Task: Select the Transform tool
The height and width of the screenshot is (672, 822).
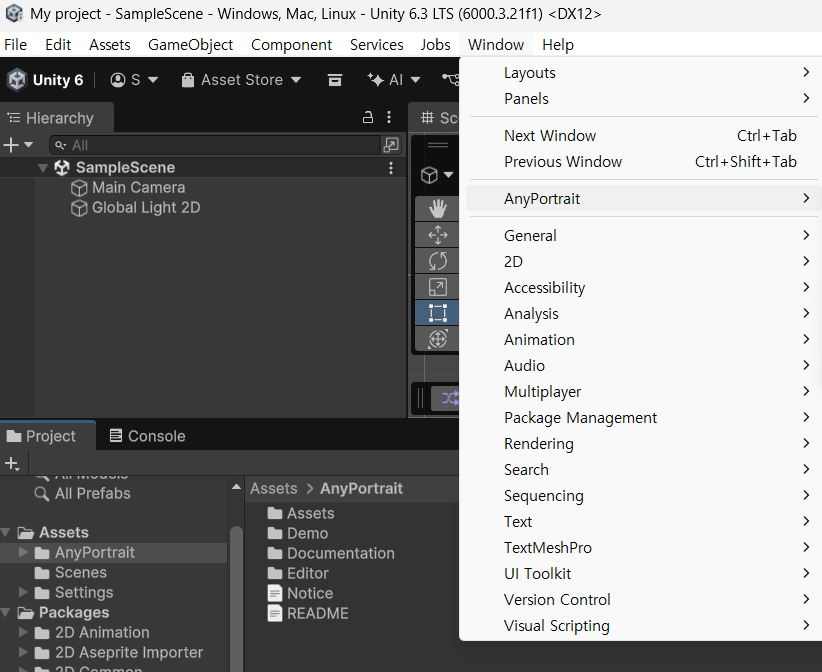Action: point(437,339)
